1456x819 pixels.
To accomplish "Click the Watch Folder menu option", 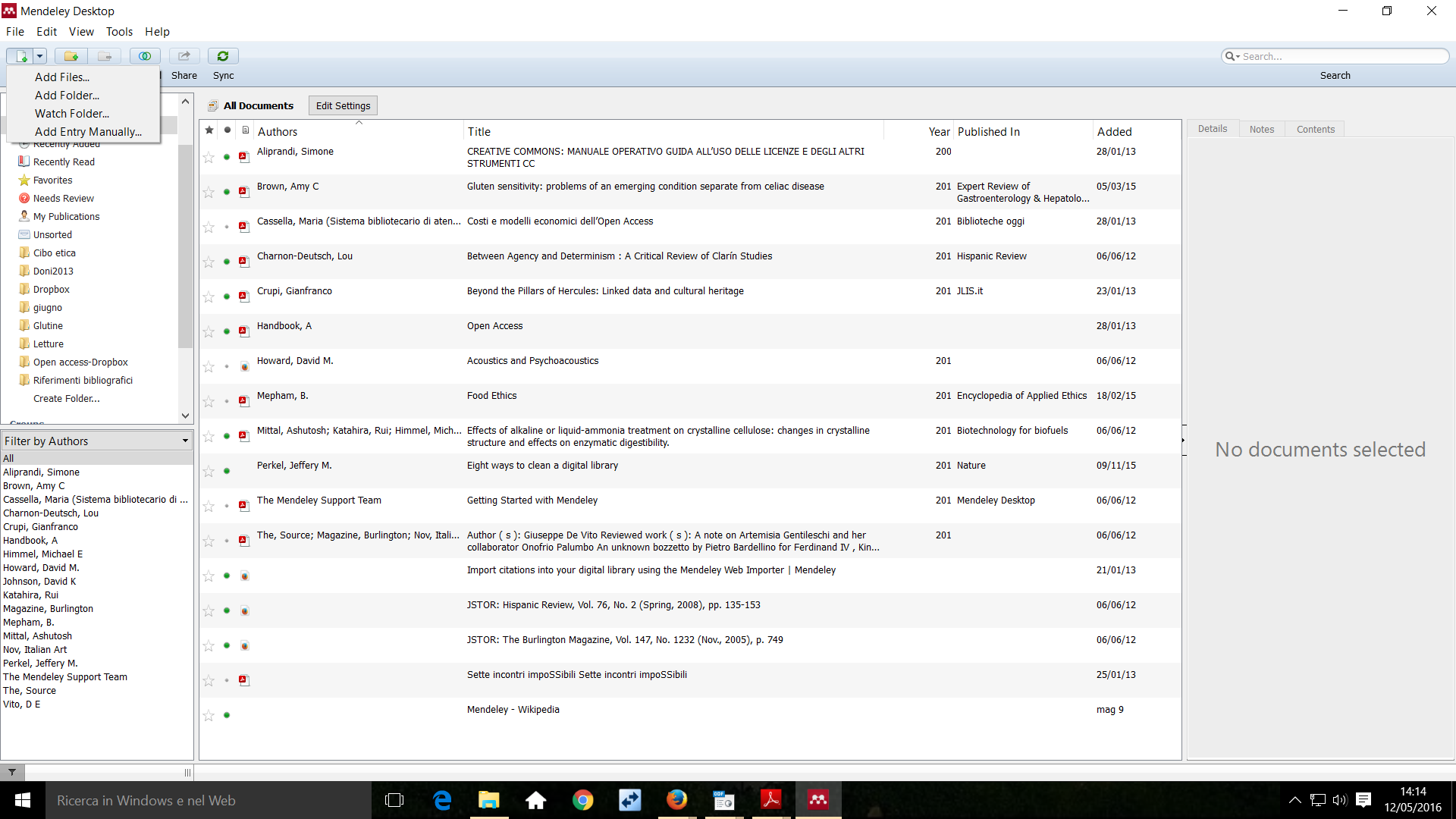I will (71, 113).
